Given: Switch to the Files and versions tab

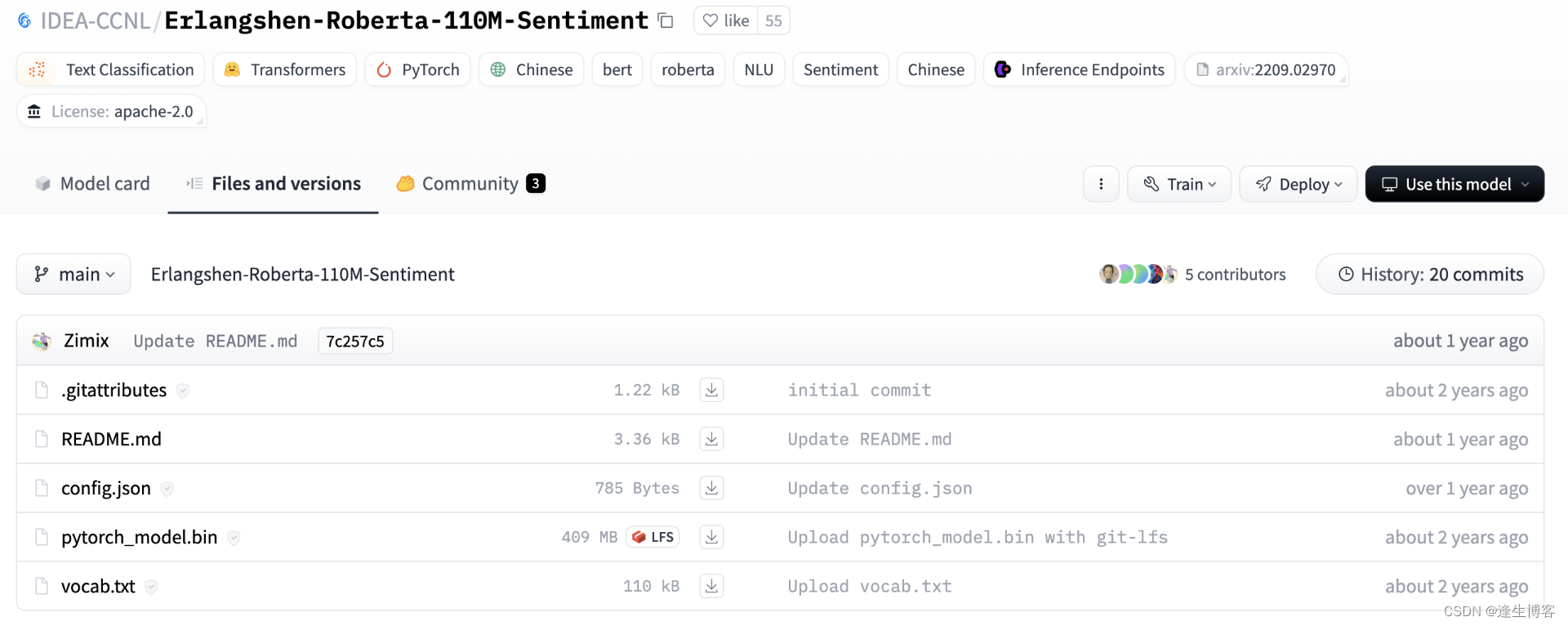Looking at the screenshot, I should (273, 184).
